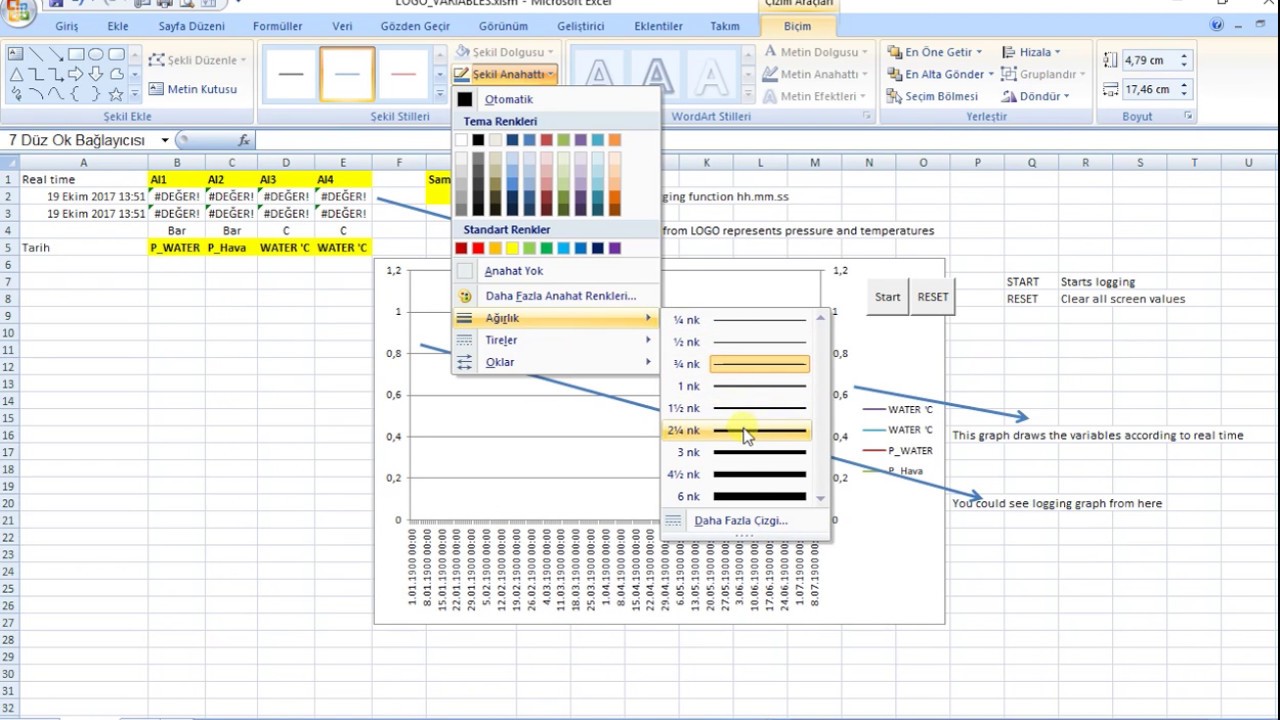
Task: Click the Excel help question mark icon
Action: 1216,26
